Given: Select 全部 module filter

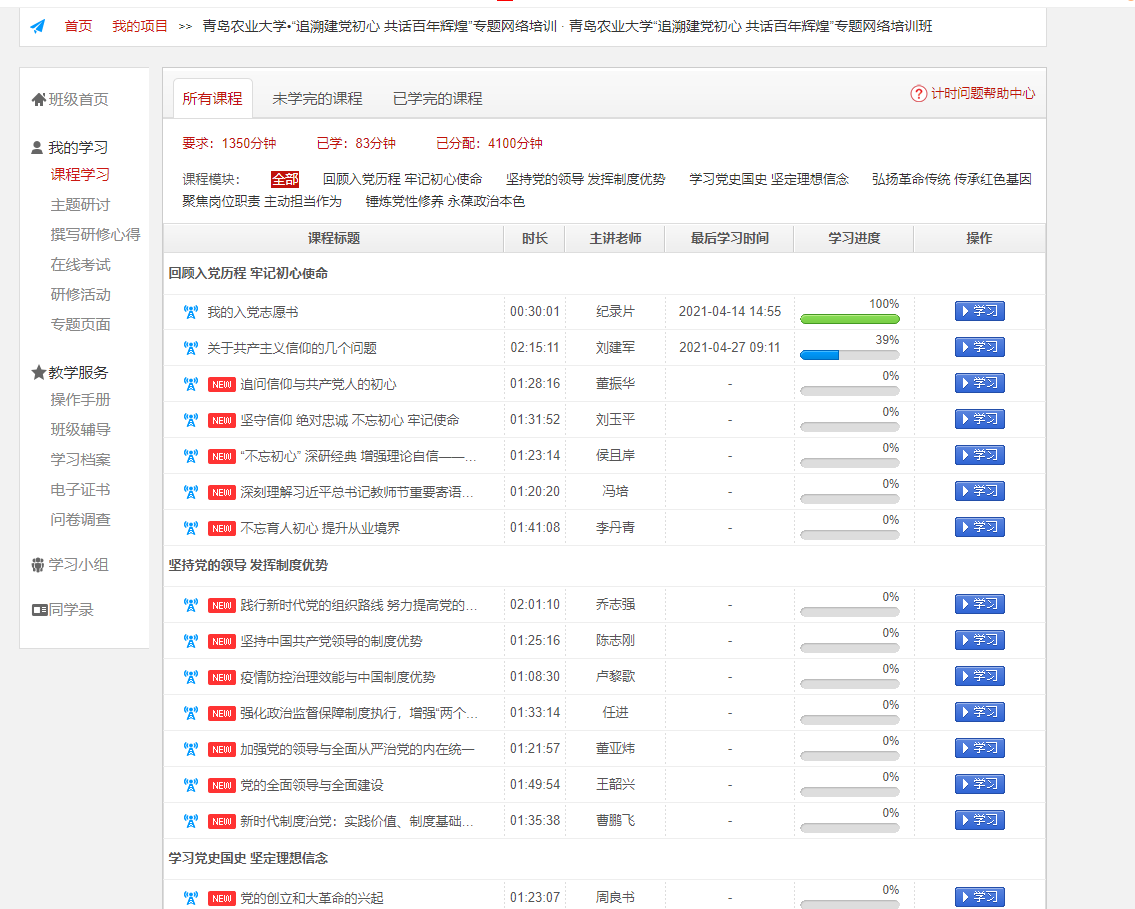Looking at the screenshot, I should [285, 179].
